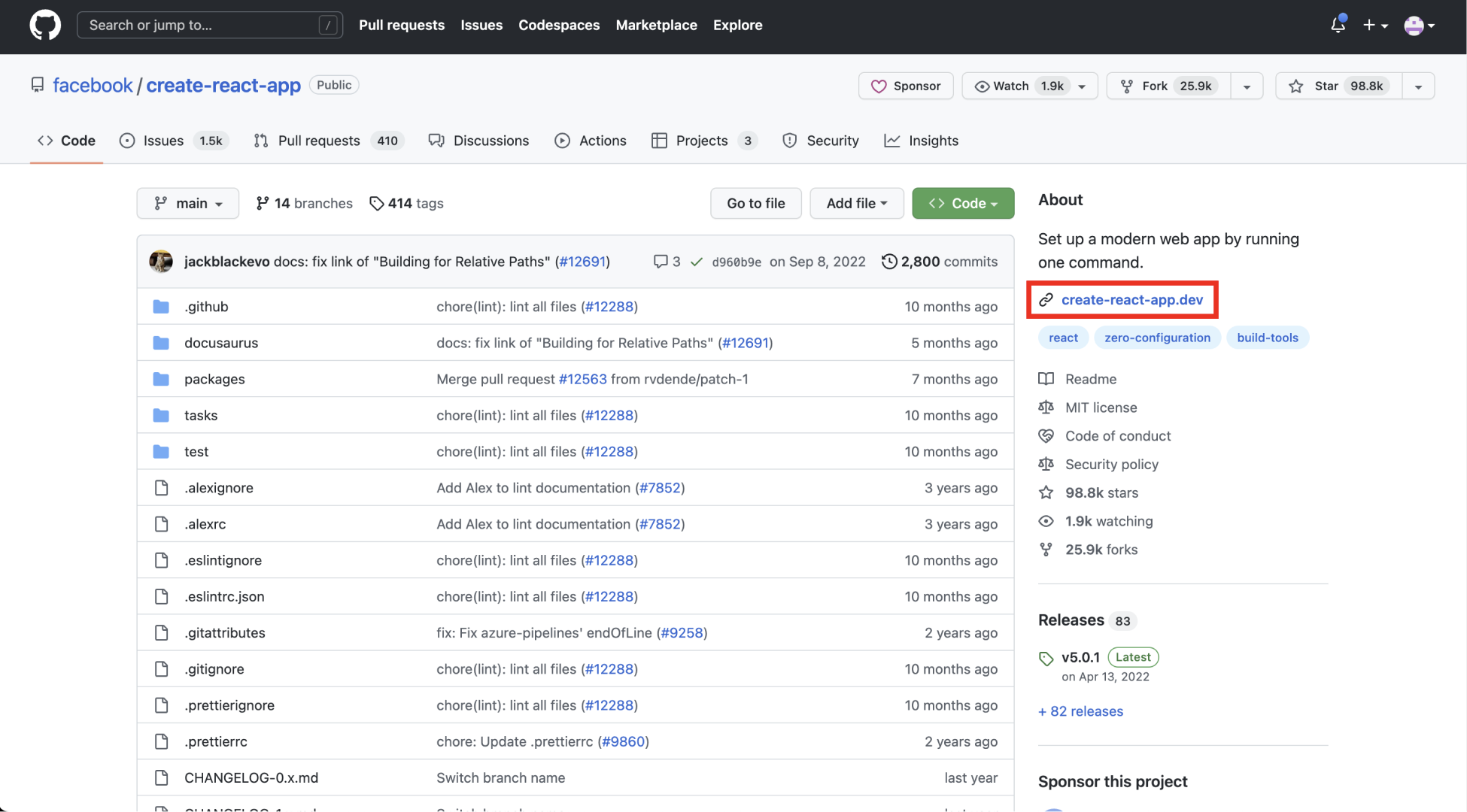Open the Code of conduct heart icon
The height and width of the screenshot is (812, 1467).
[1046, 436]
